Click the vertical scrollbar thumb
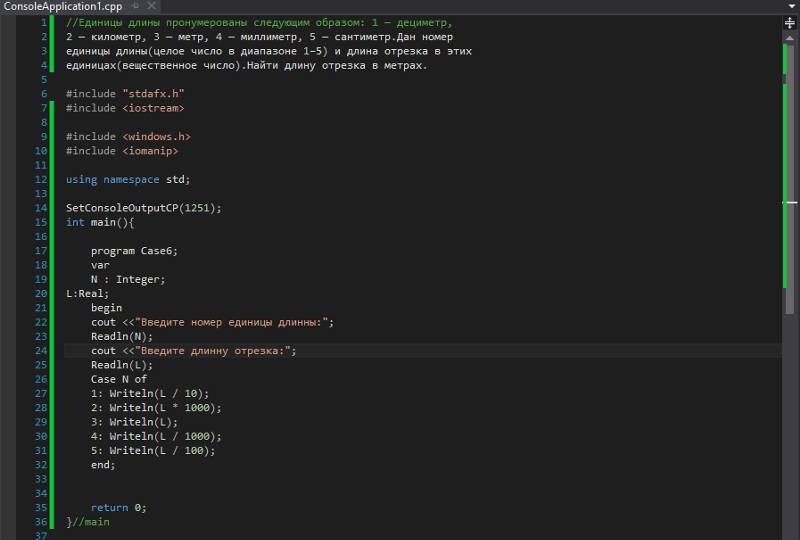 789,179
